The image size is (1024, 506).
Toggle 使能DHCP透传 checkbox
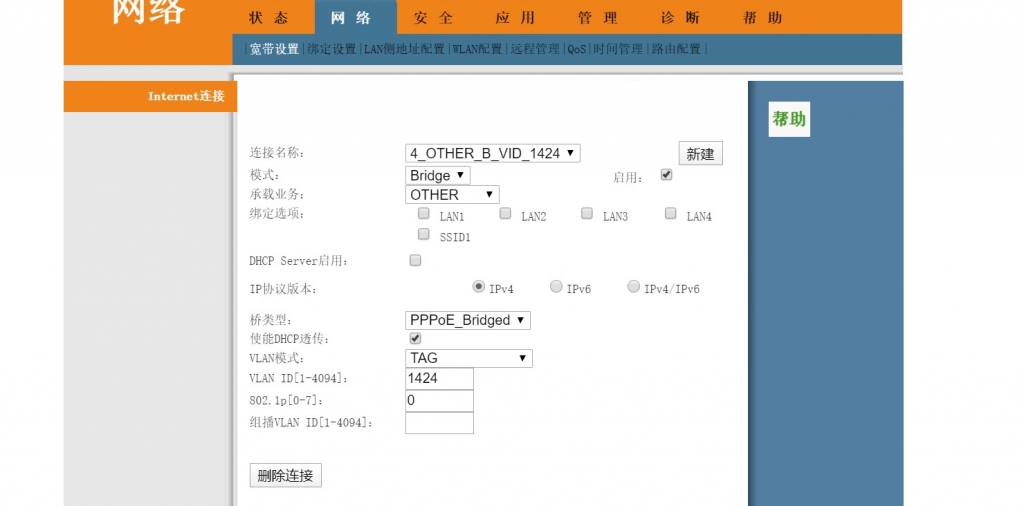[x=416, y=339]
